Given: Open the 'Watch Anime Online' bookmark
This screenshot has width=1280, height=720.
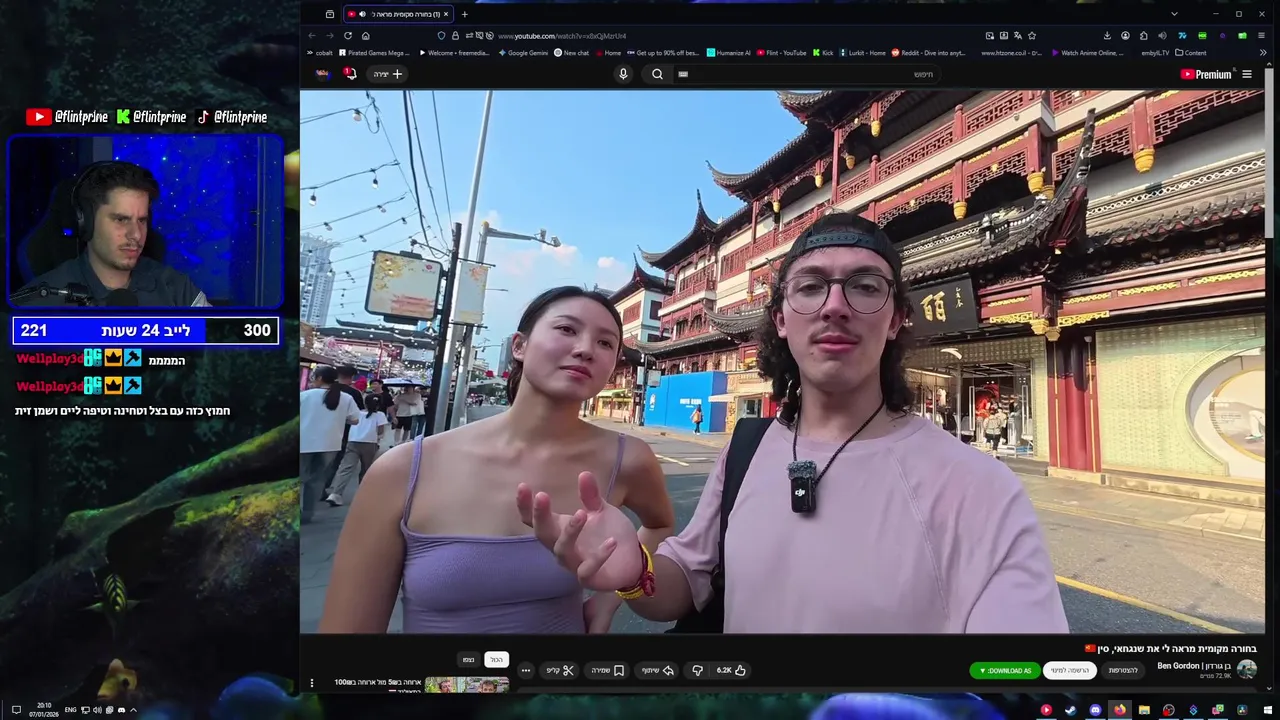Looking at the screenshot, I should click(1087, 53).
